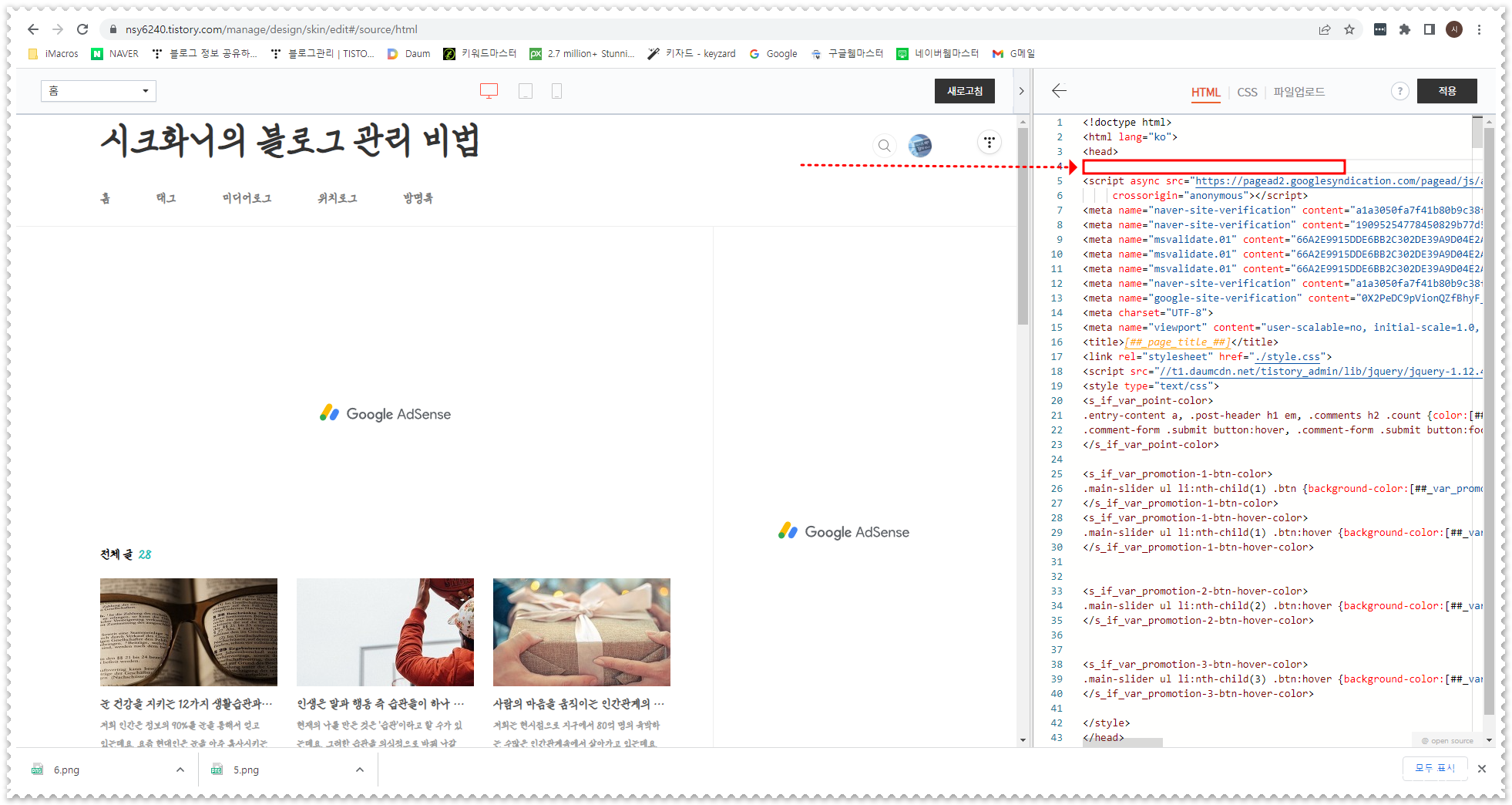This screenshot has height=805, width=1512.
Task: Switch preview to tablet view
Action: 526,91
